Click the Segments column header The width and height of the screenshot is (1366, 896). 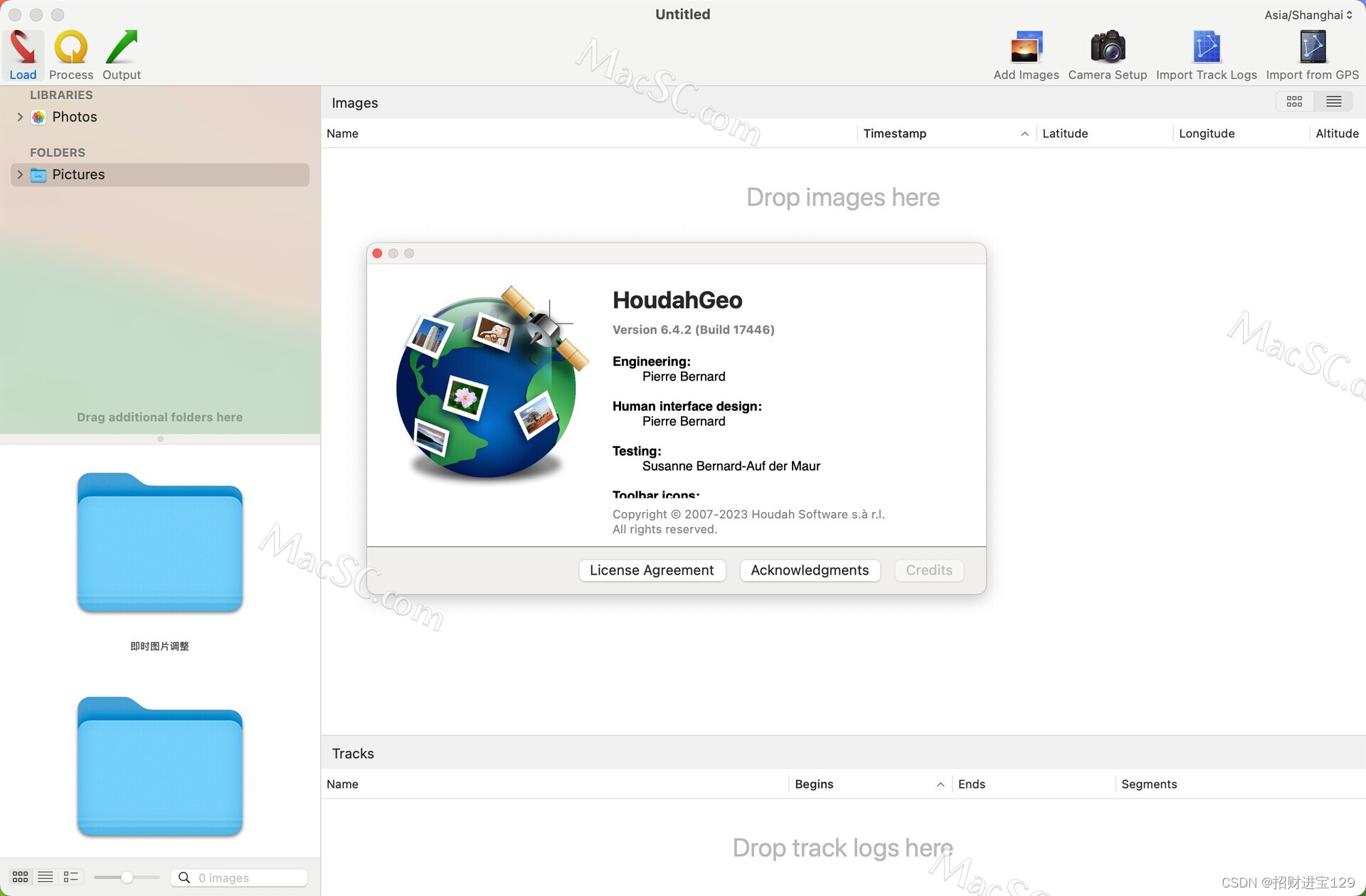pos(1241,784)
